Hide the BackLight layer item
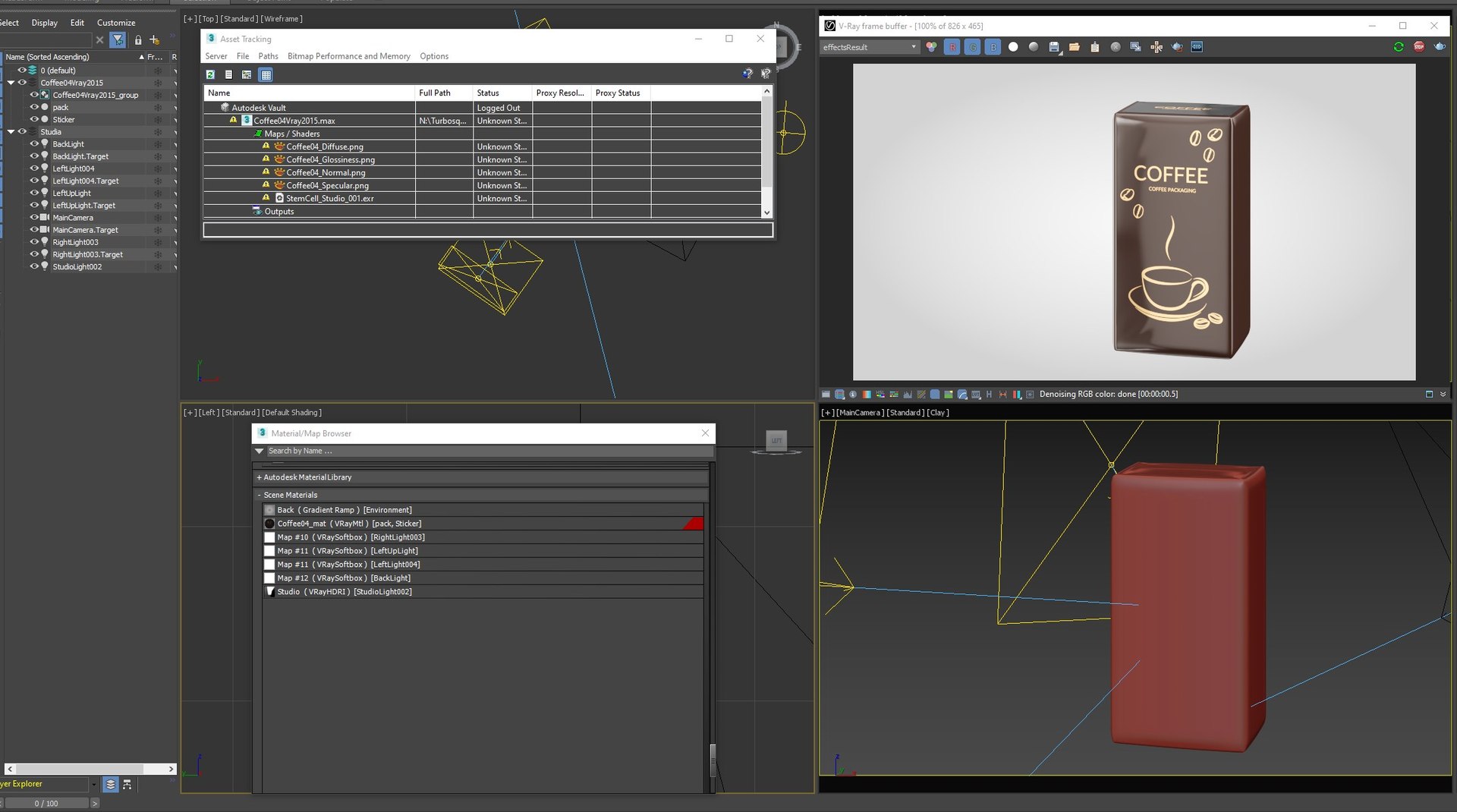 34,143
